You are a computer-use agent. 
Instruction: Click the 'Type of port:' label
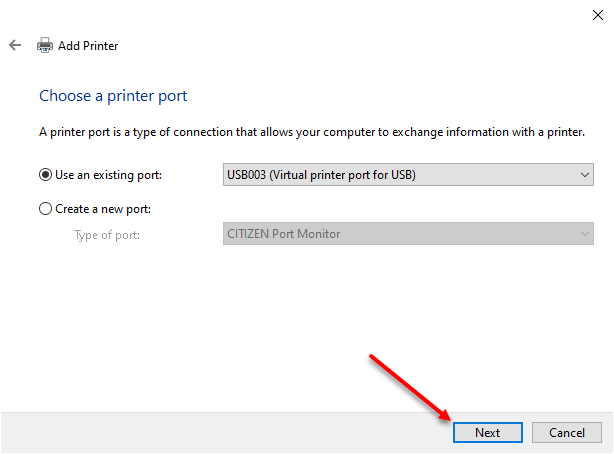(x=107, y=235)
